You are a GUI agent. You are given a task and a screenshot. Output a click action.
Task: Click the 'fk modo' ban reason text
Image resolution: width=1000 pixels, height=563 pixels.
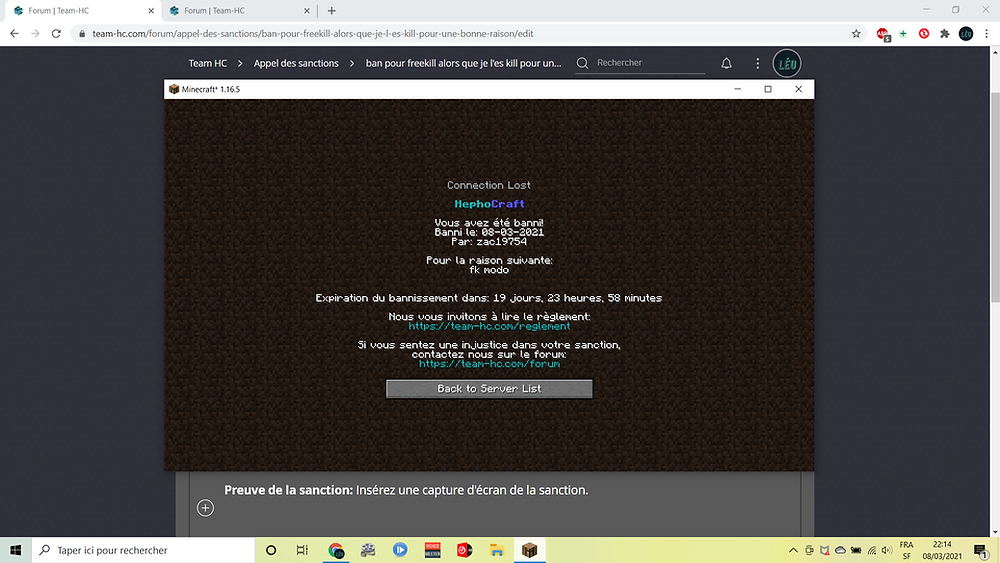coord(489,270)
